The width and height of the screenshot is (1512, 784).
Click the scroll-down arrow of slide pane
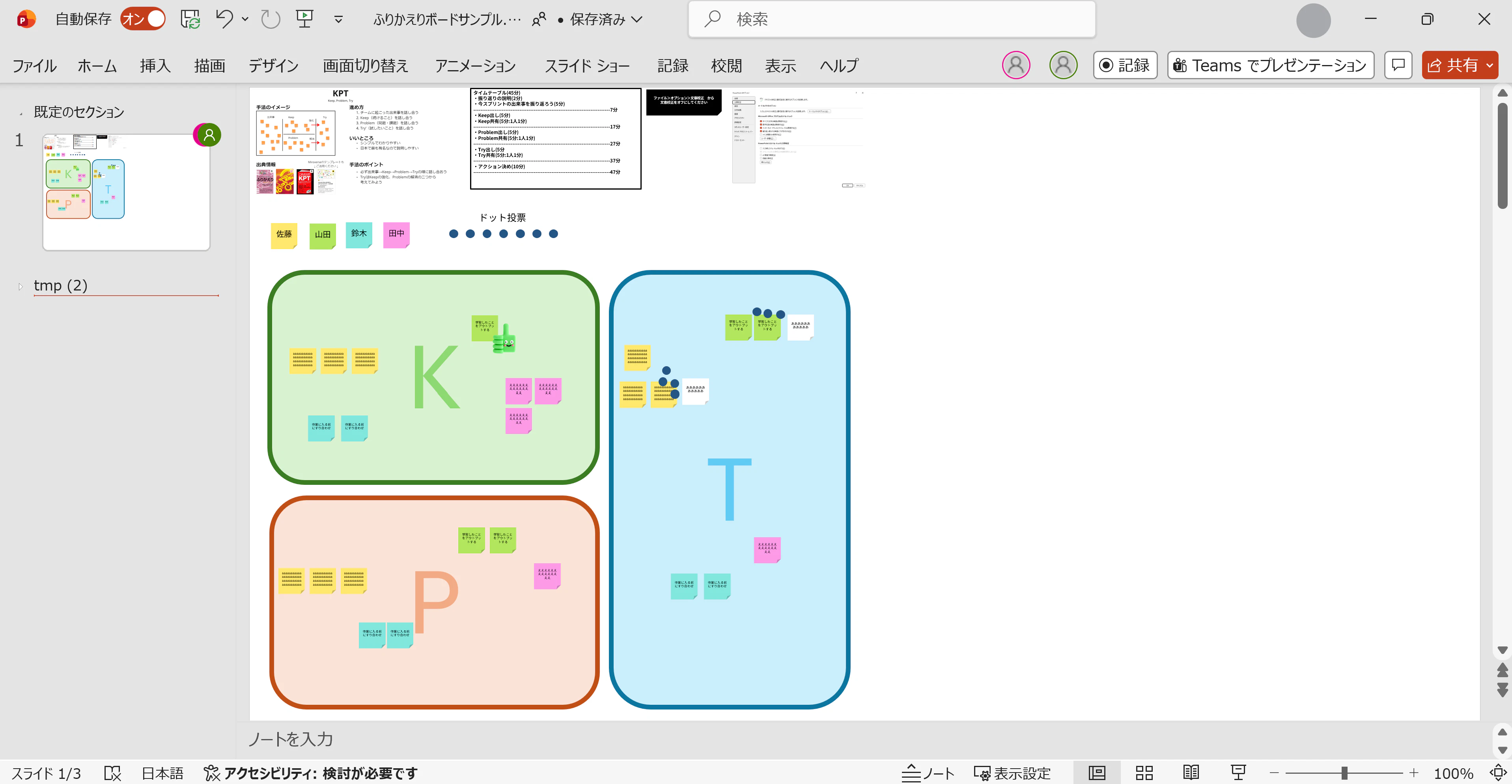coord(1503,650)
